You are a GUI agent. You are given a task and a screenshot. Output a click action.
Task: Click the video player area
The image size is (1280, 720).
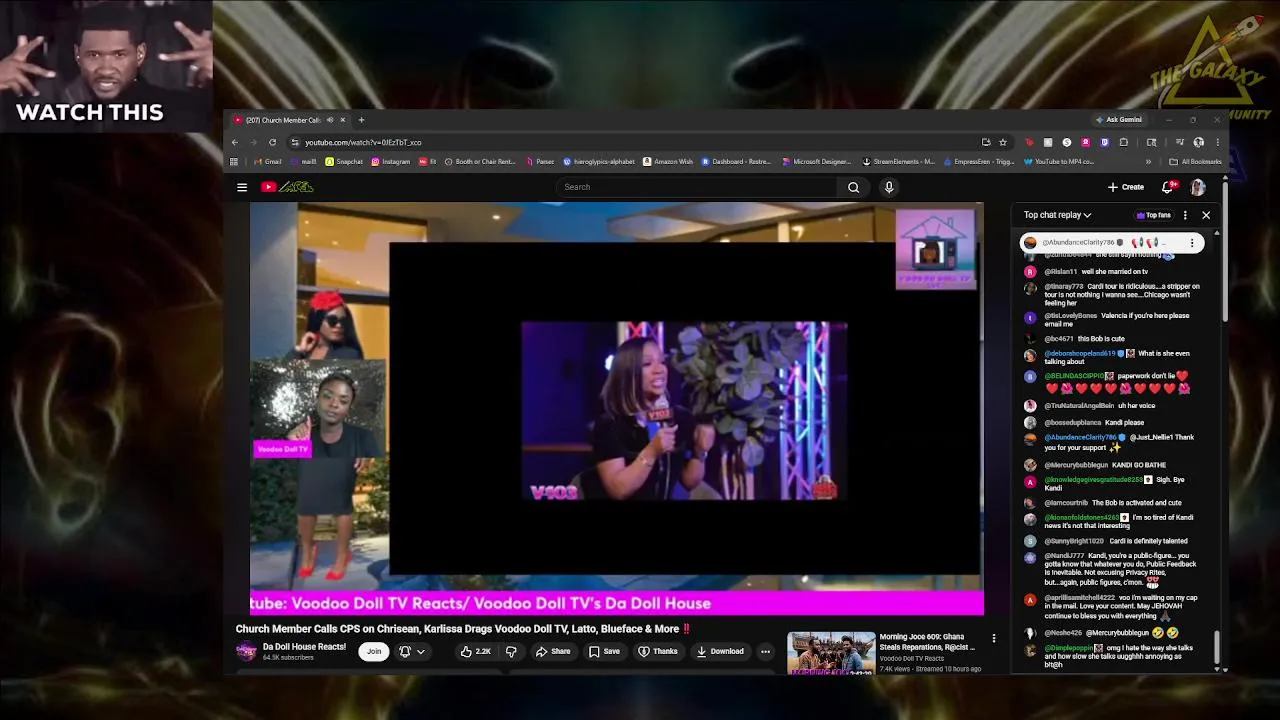point(617,408)
